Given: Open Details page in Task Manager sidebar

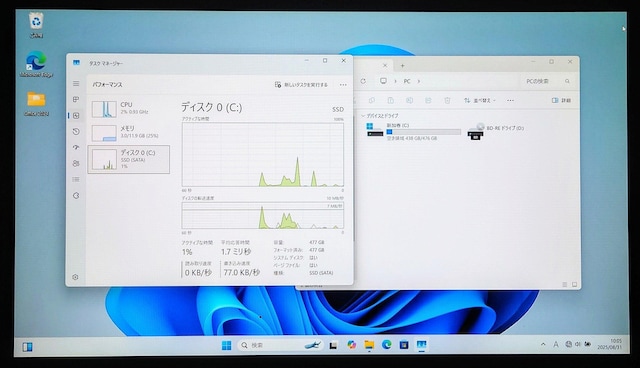Looking at the screenshot, I should pyautogui.click(x=76, y=179).
